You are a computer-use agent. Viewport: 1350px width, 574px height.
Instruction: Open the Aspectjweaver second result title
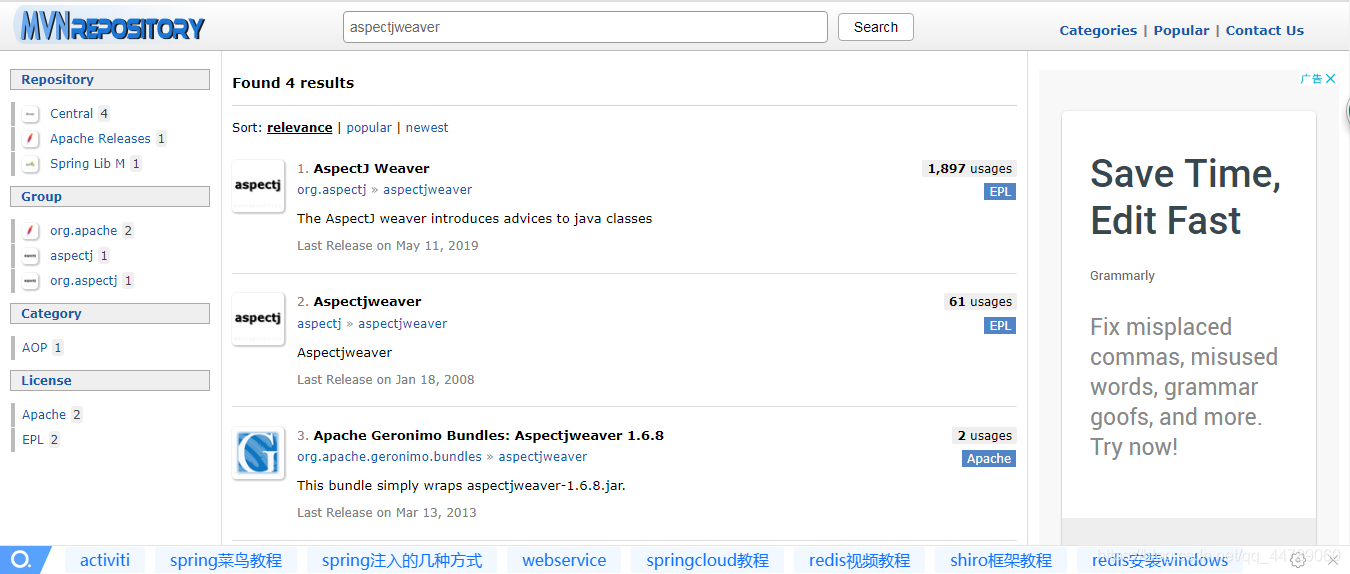click(367, 302)
